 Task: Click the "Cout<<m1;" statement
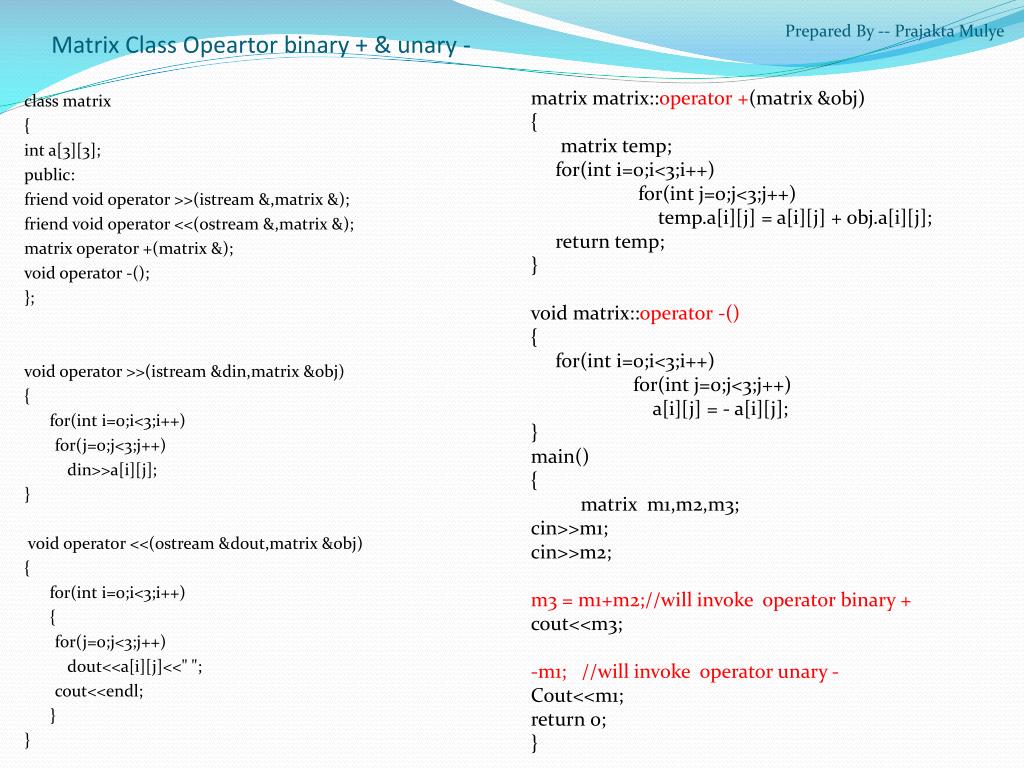577,696
